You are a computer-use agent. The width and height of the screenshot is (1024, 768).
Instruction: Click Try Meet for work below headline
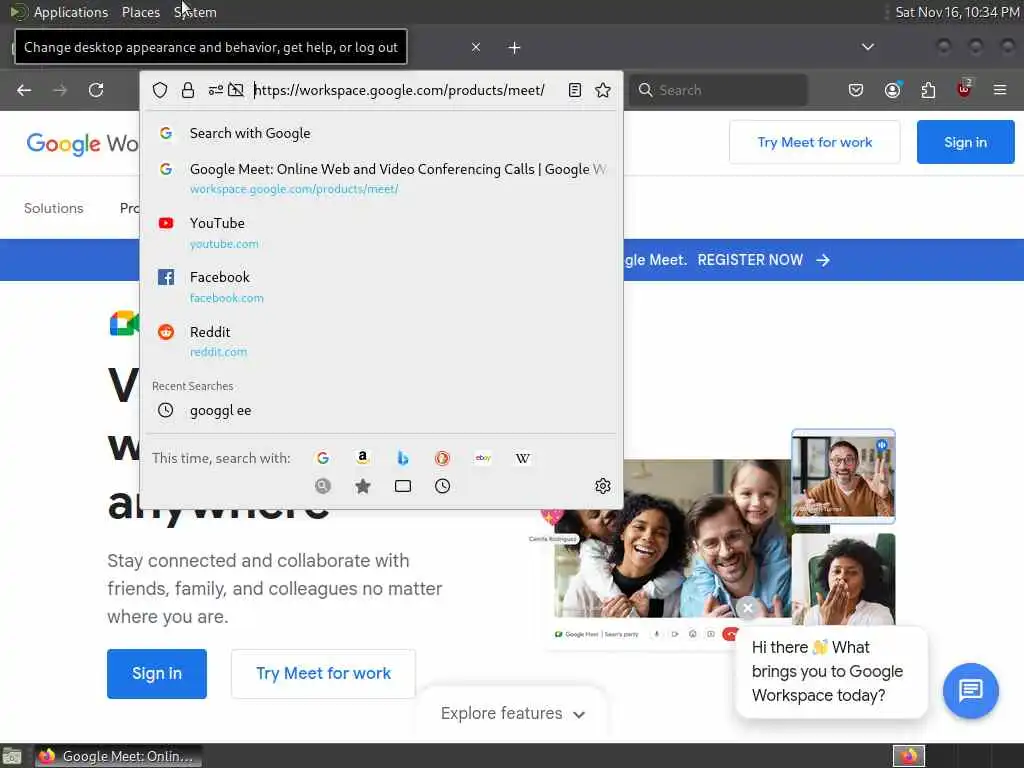click(323, 673)
